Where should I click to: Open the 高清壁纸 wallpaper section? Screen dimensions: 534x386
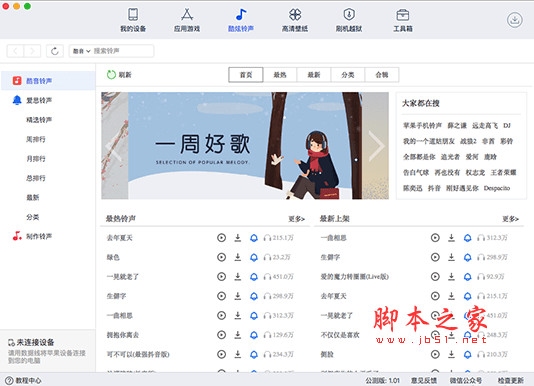295,20
